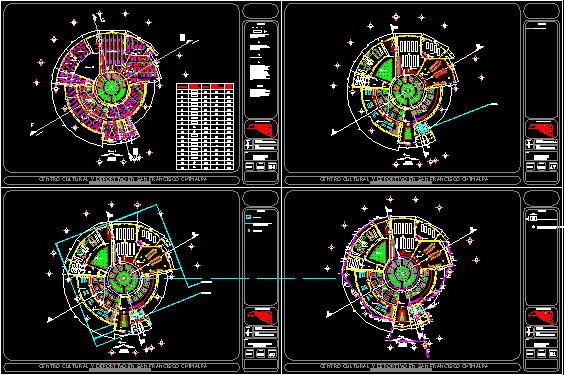The height and width of the screenshot is (375, 564).
Task: Select the title text strip under bottom-right sheet
Action: click(402, 367)
